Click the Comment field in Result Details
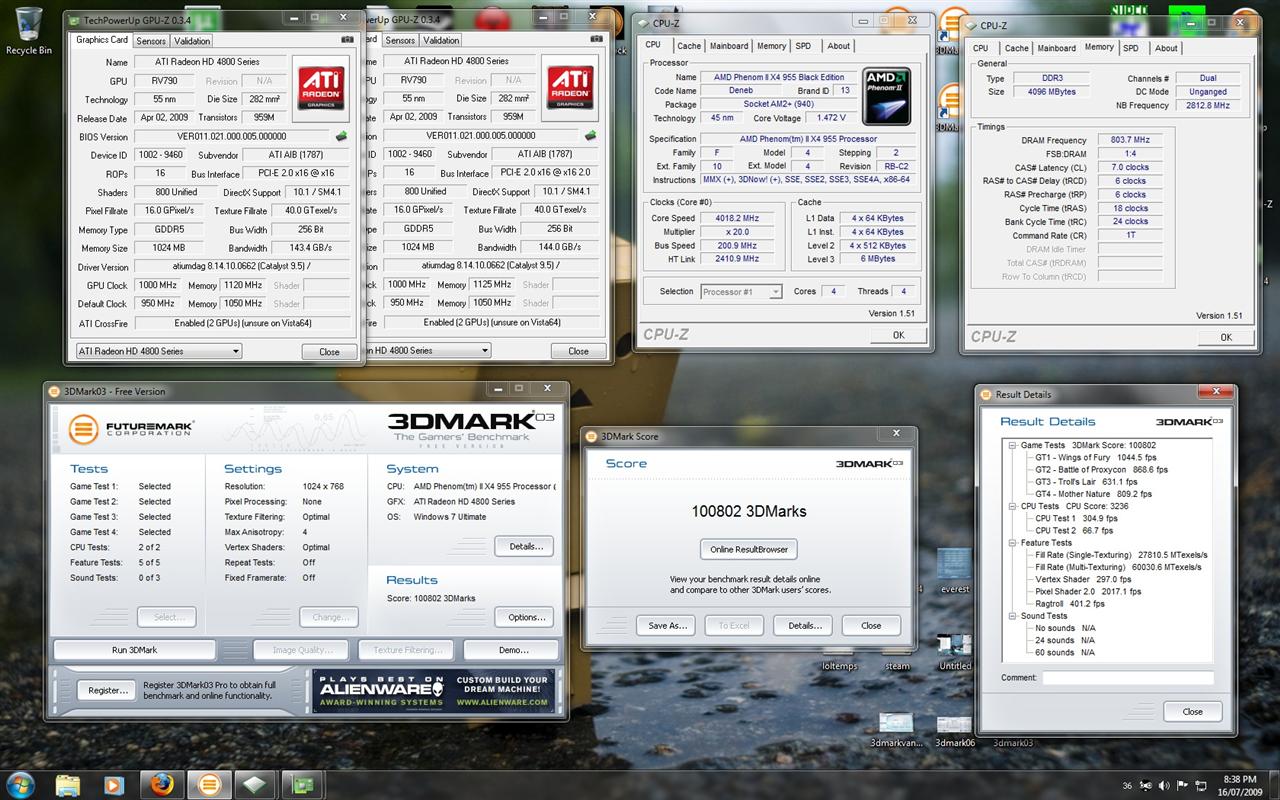The image size is (1280, 800). [1128, 678]
